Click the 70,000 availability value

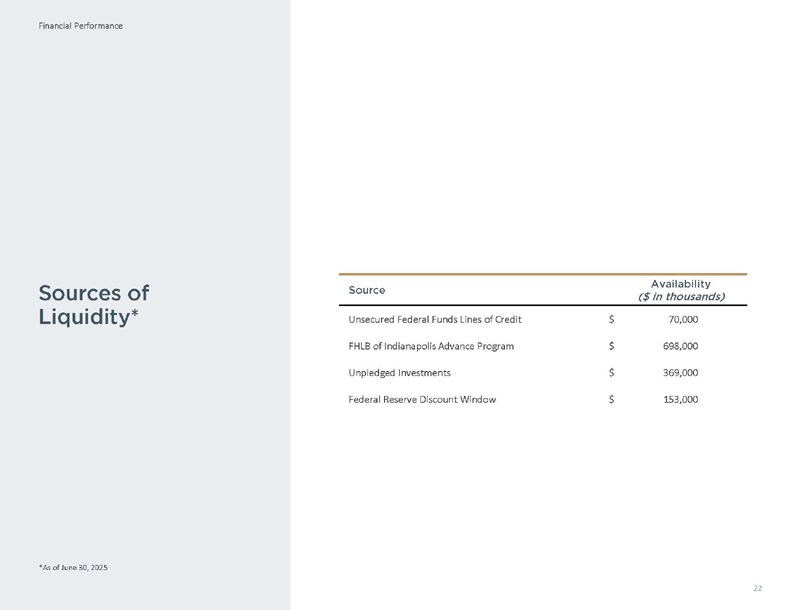[x=683, y=319]
